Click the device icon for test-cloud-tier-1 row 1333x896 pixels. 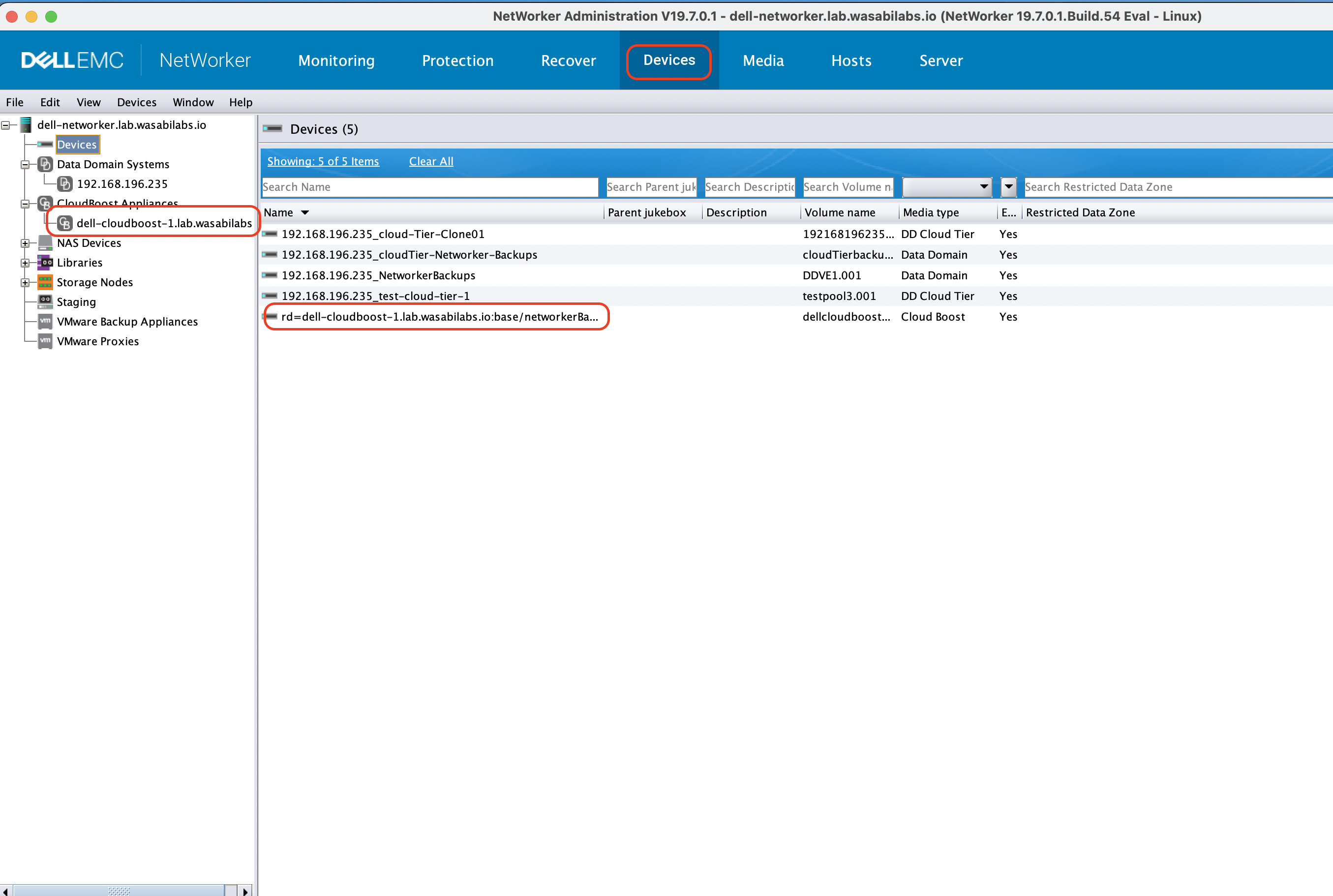point(270,296)
